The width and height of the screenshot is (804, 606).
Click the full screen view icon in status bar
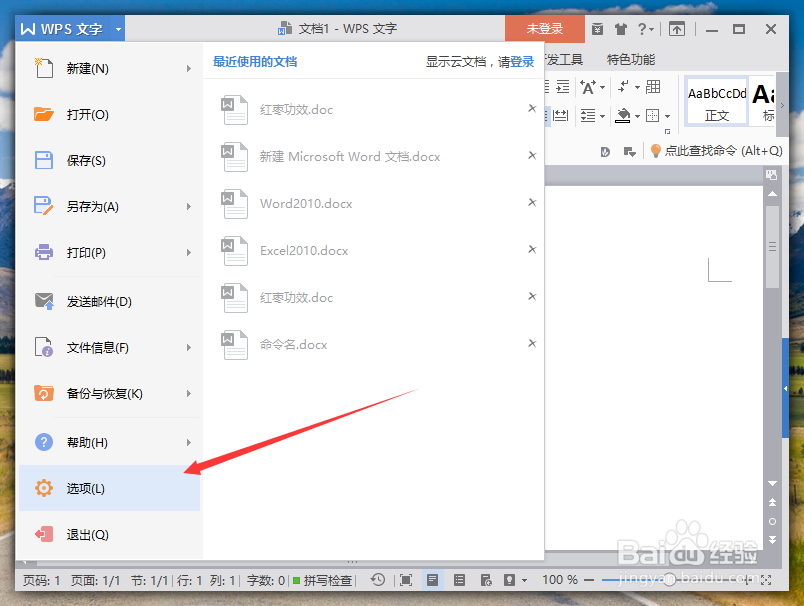point(406,580)
